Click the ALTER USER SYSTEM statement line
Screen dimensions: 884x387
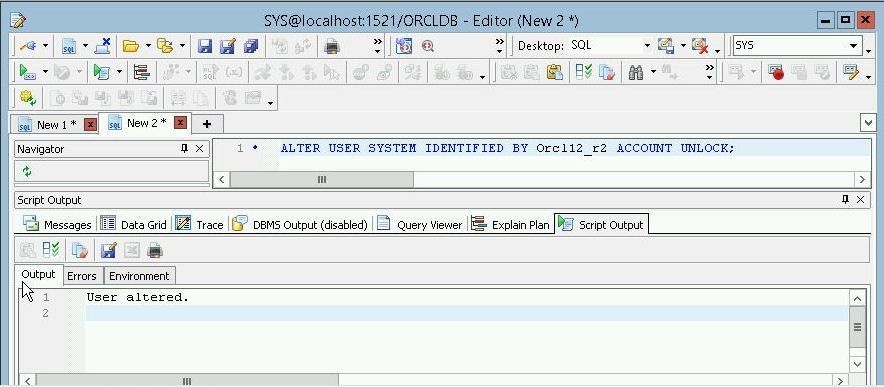pyautogui.click(x=507, y=148)
